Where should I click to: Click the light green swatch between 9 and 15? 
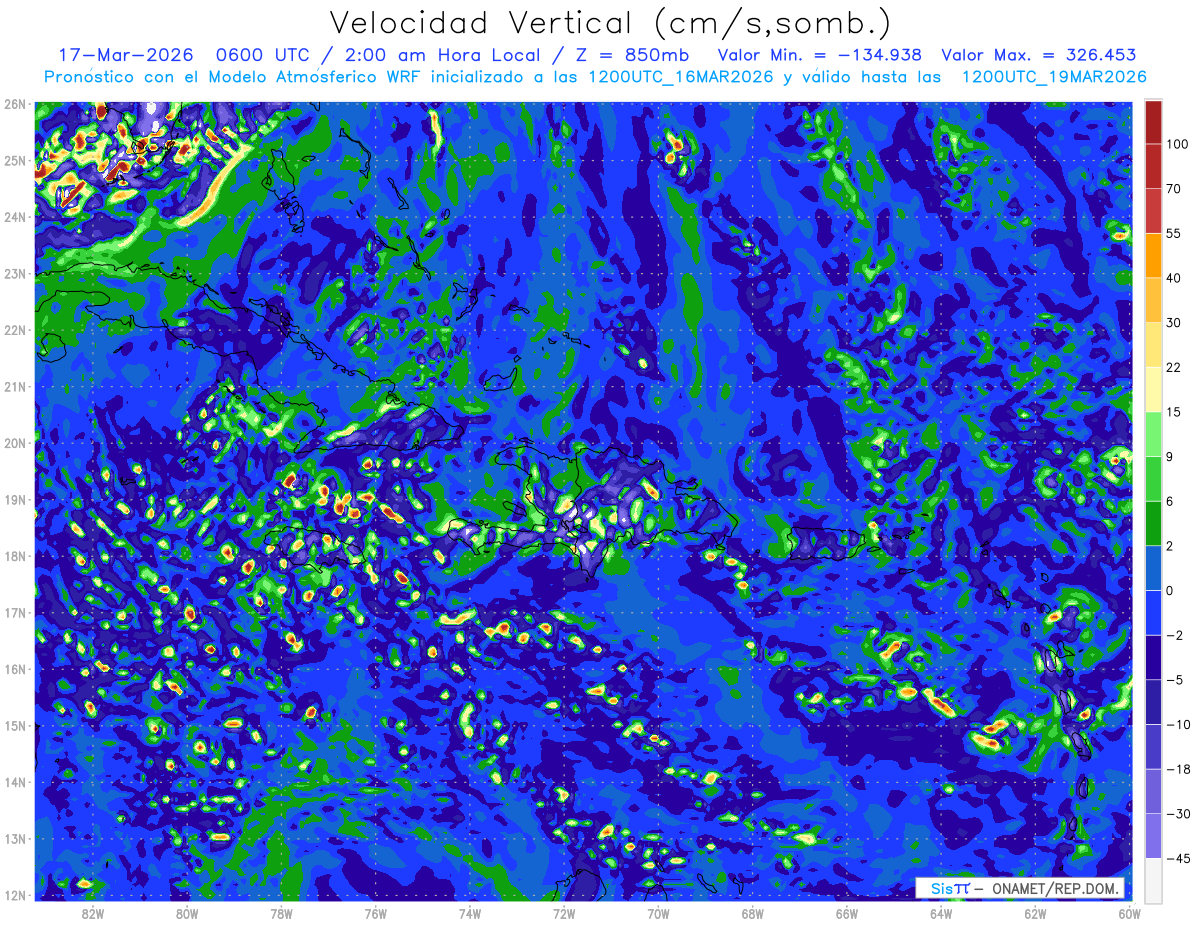pyautogui.click(x=1153, y=434)
